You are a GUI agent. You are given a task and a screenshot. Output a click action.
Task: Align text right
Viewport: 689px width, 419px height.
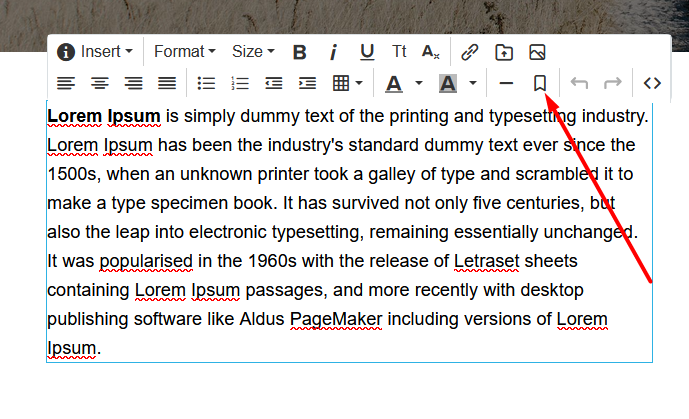(x=134, y=83)
